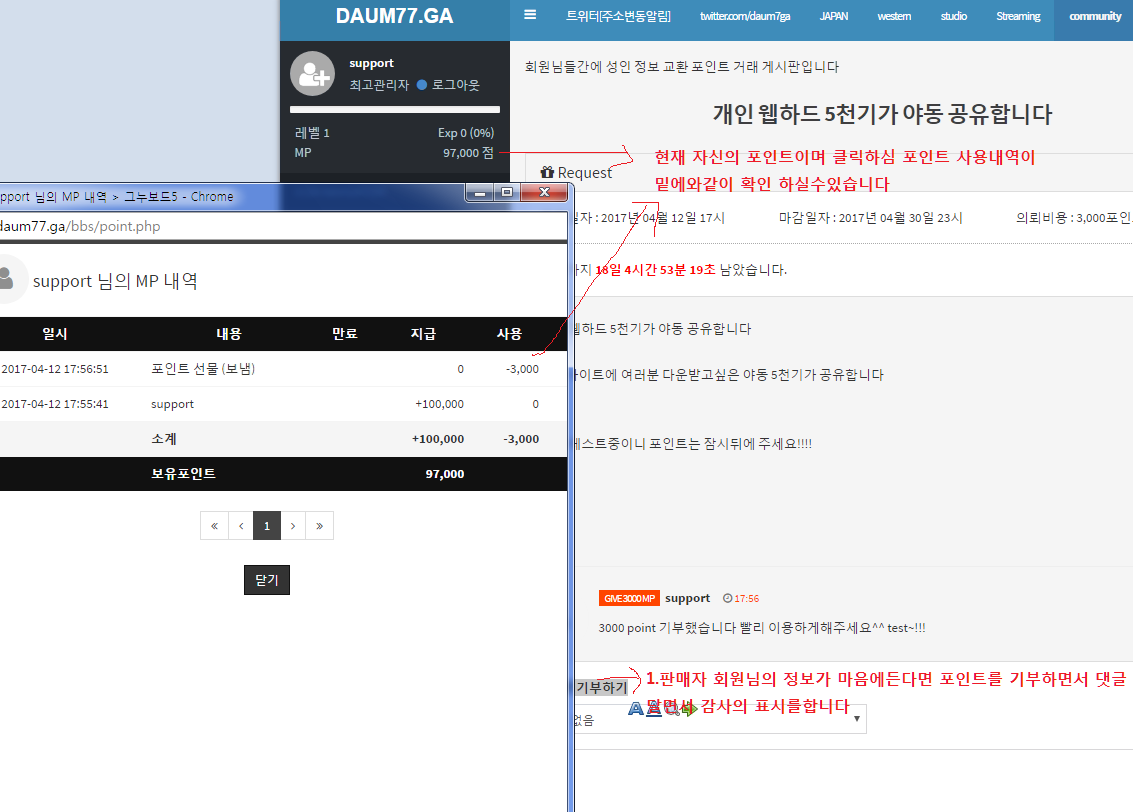Click 로그아웃 to log out
Image resolution: width=1133 pixels, height=812 pixels.
[x=455, y=85]
